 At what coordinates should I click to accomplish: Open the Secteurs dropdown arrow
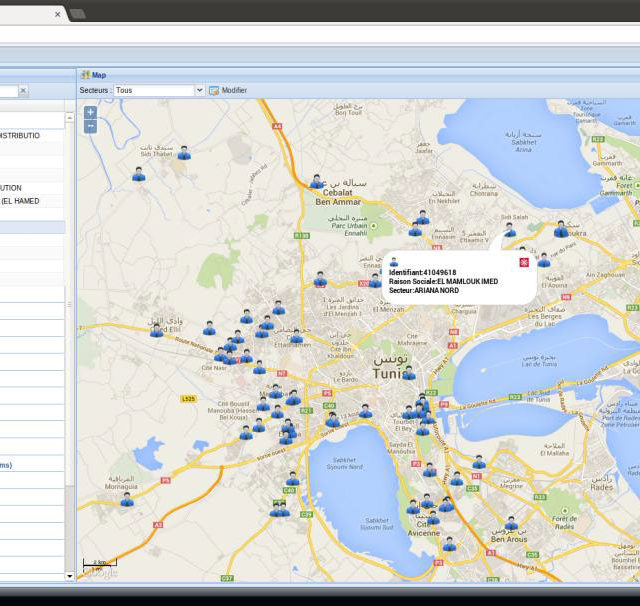pos(199,90)
